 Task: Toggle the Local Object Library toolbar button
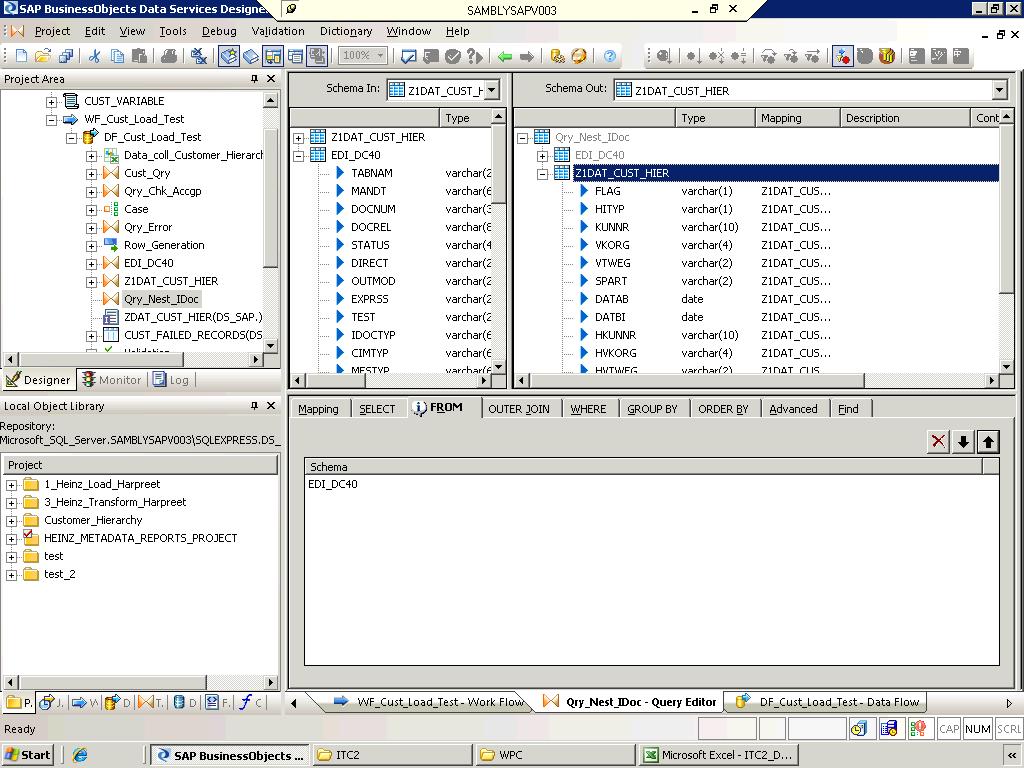pos(229,56)
